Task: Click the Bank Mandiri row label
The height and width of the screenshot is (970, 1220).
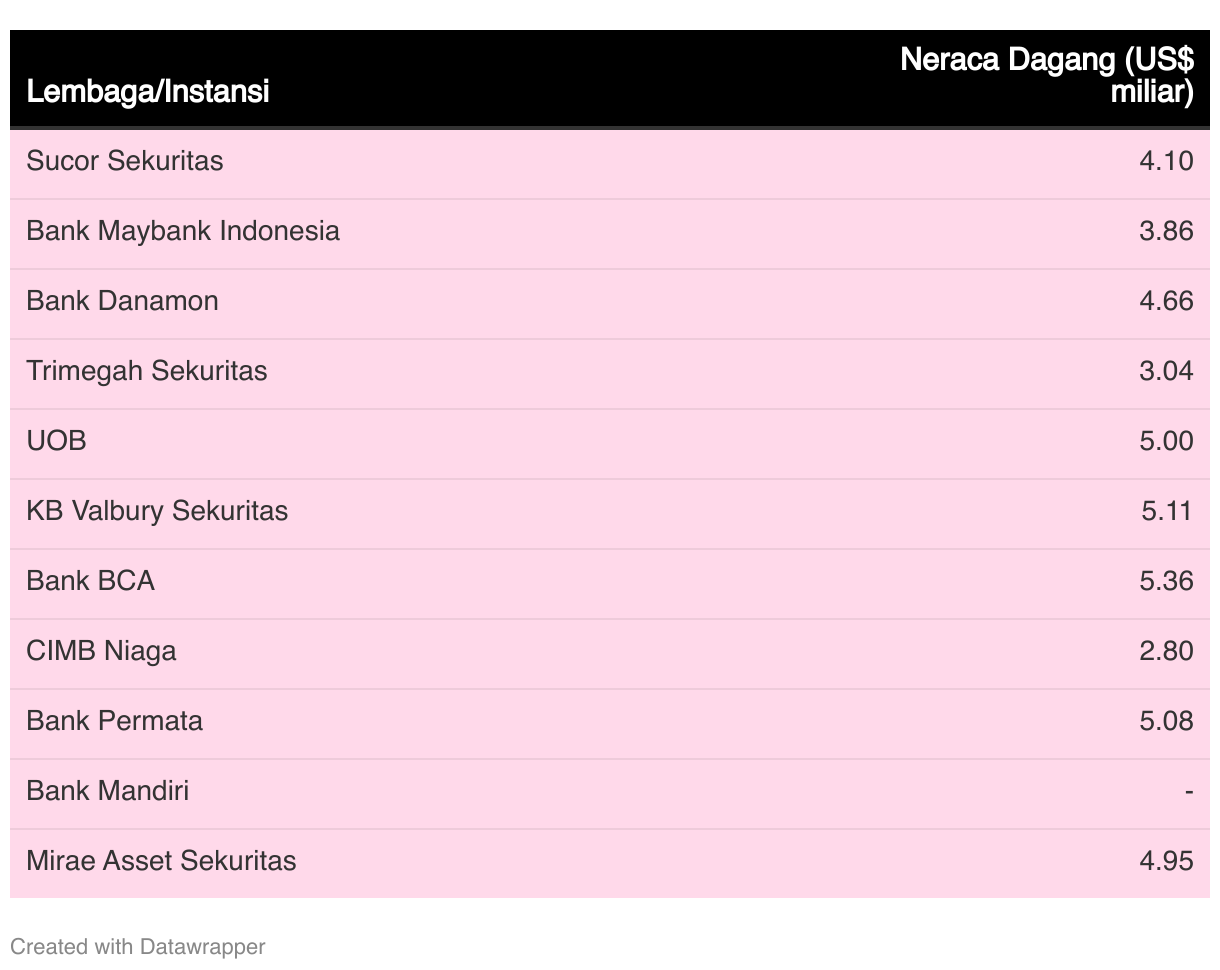Action: 108,791
